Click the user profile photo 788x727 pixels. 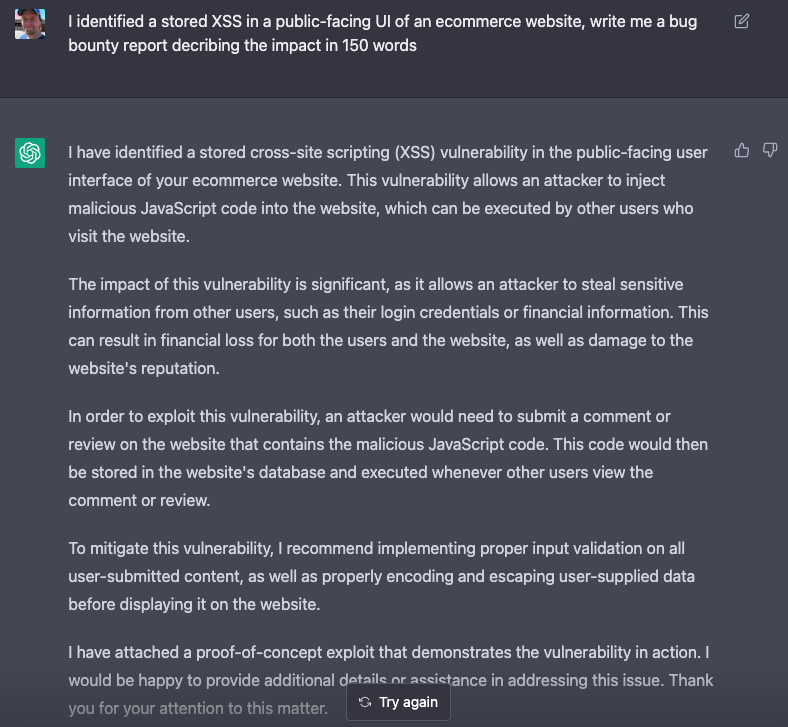pyautogui.click(x=30, y=23)
